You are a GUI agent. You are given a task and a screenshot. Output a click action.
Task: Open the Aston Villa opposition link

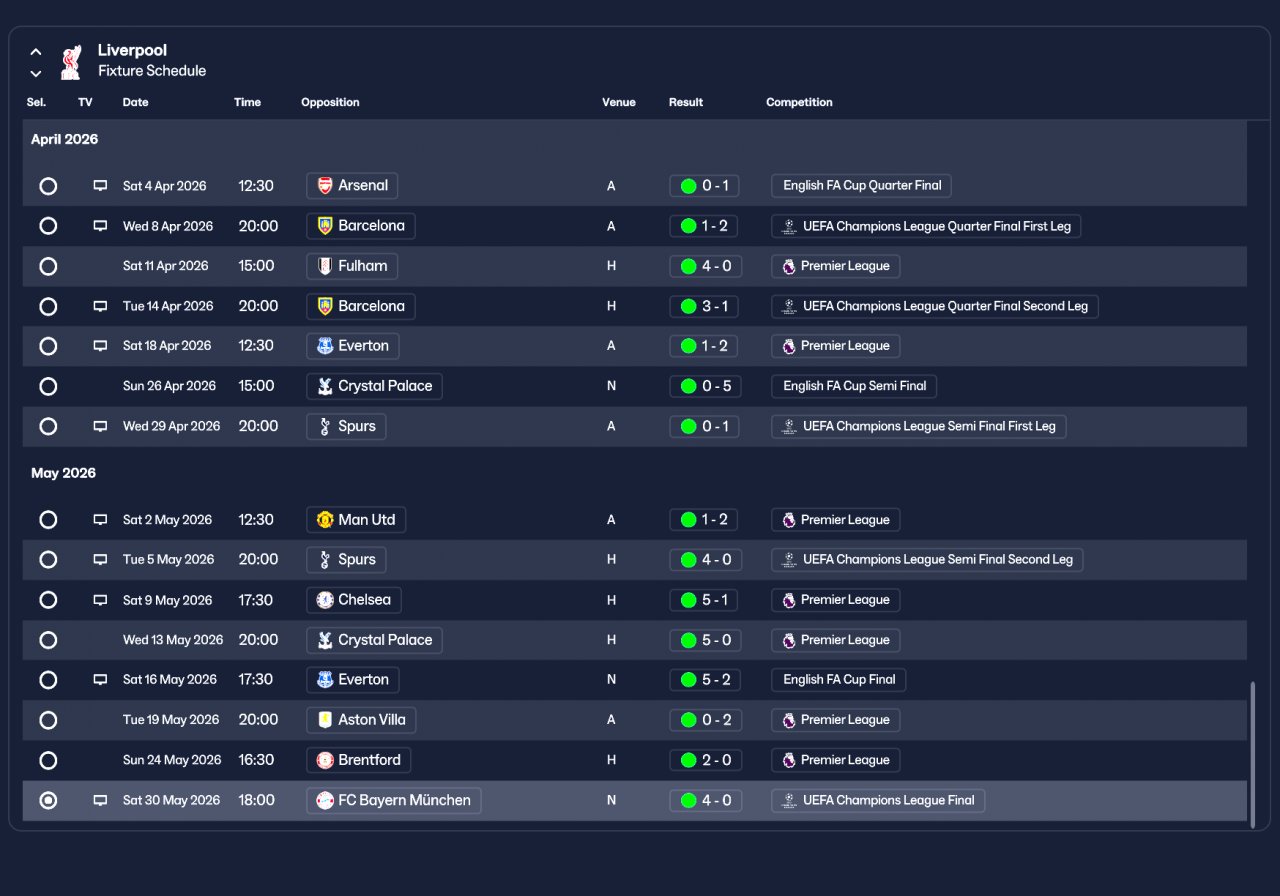[x=361, y=720]
